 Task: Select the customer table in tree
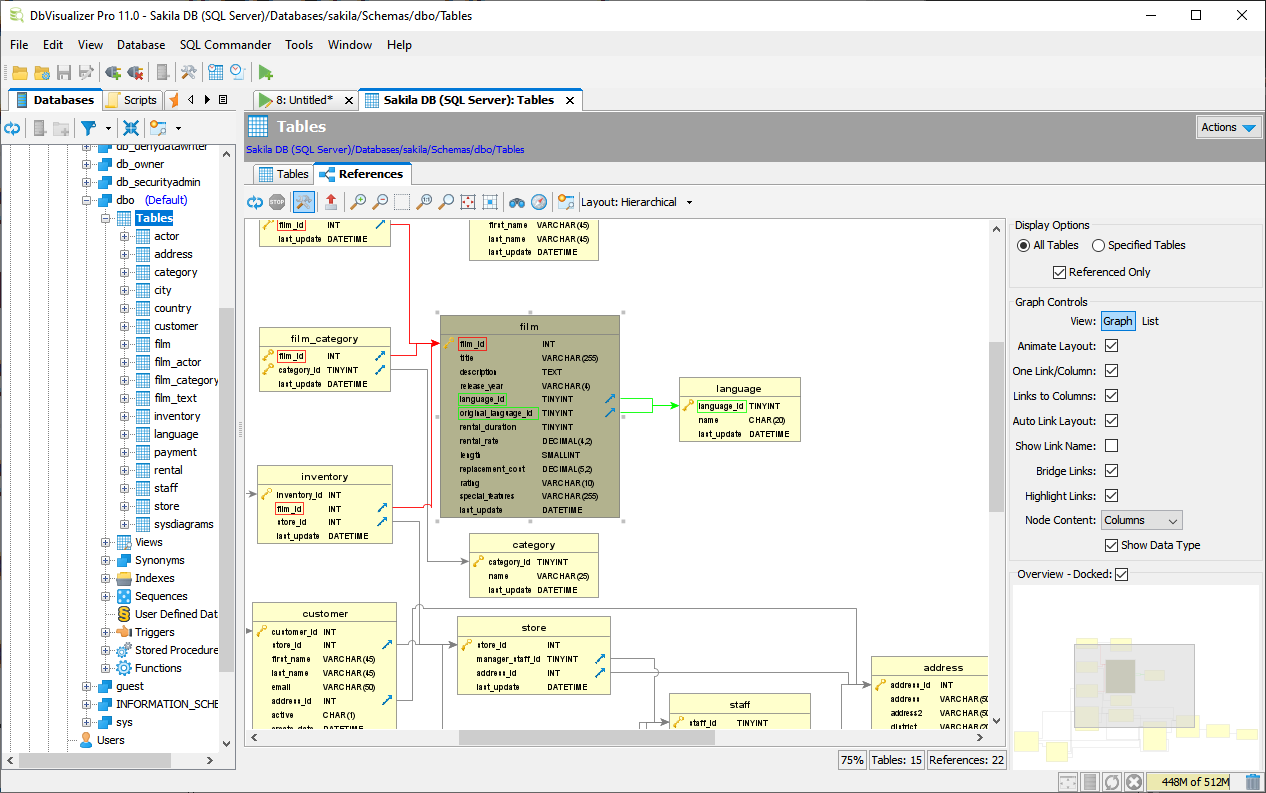click(x=176, y=326)
